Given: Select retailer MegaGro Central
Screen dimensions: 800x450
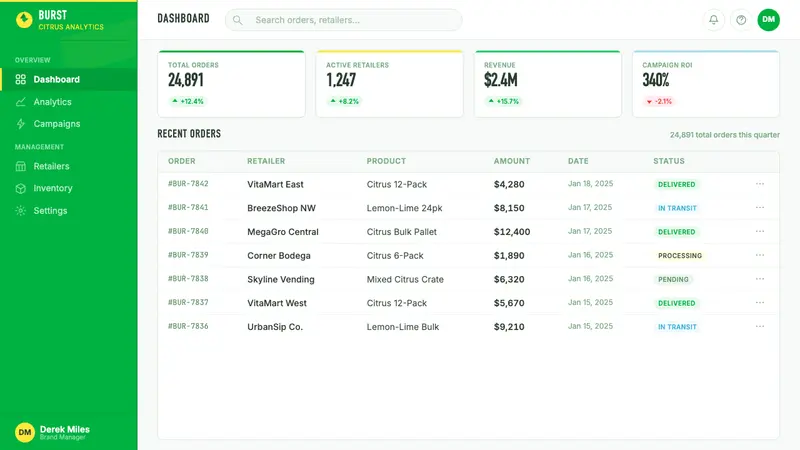Looking at the screenshot, I should (283, 232).
